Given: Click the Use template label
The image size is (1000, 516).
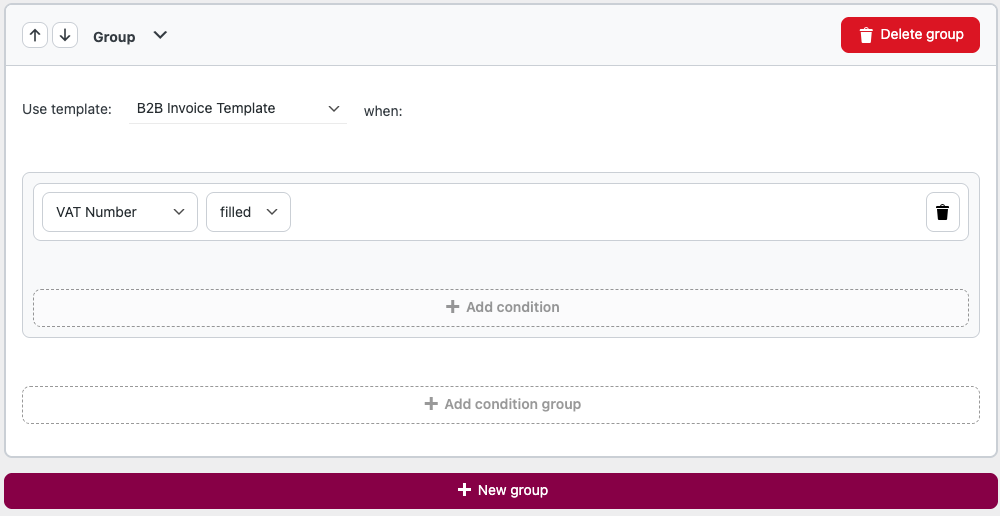Looking at the screenshot, I should (x=67, y=109).
